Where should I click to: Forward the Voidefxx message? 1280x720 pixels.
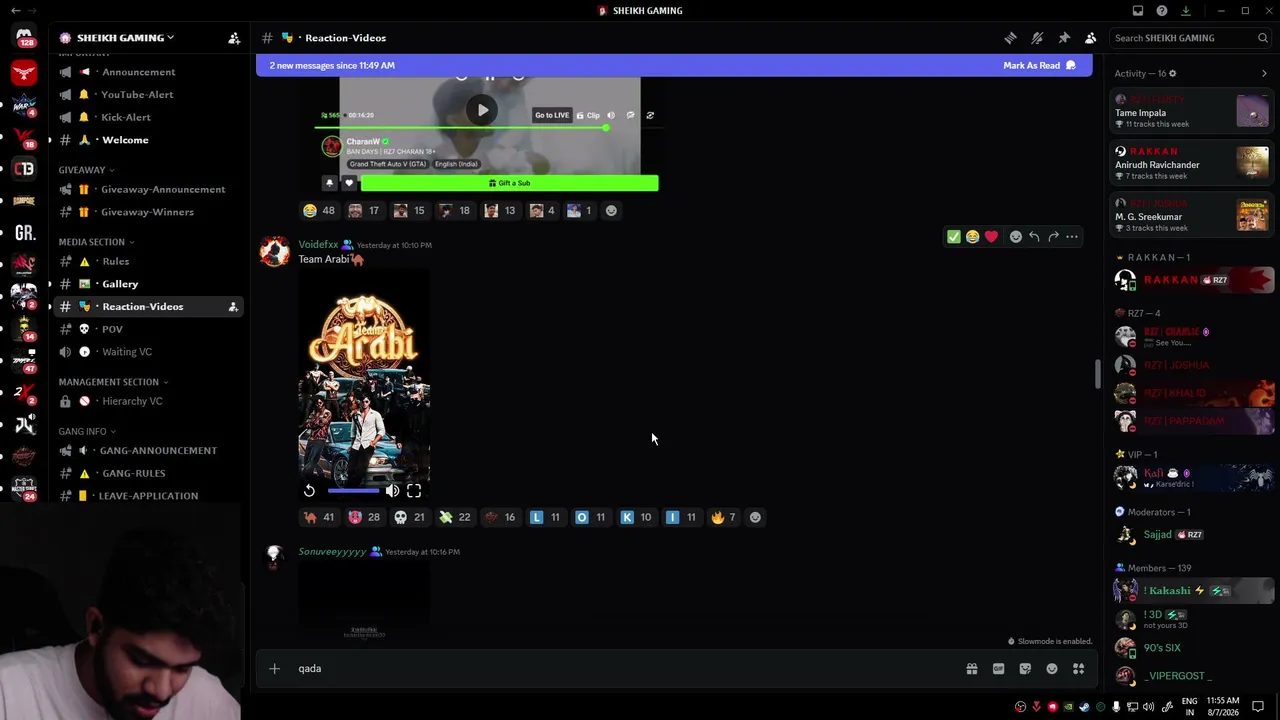click(x=1053, y=237)
